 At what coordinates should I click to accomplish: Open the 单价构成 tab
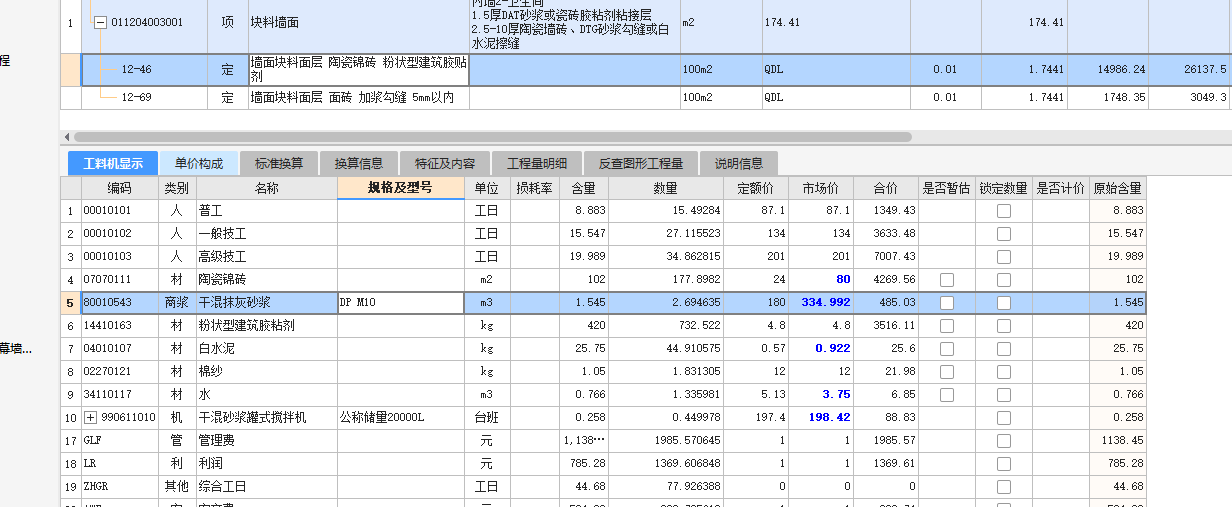coord(199,164)
